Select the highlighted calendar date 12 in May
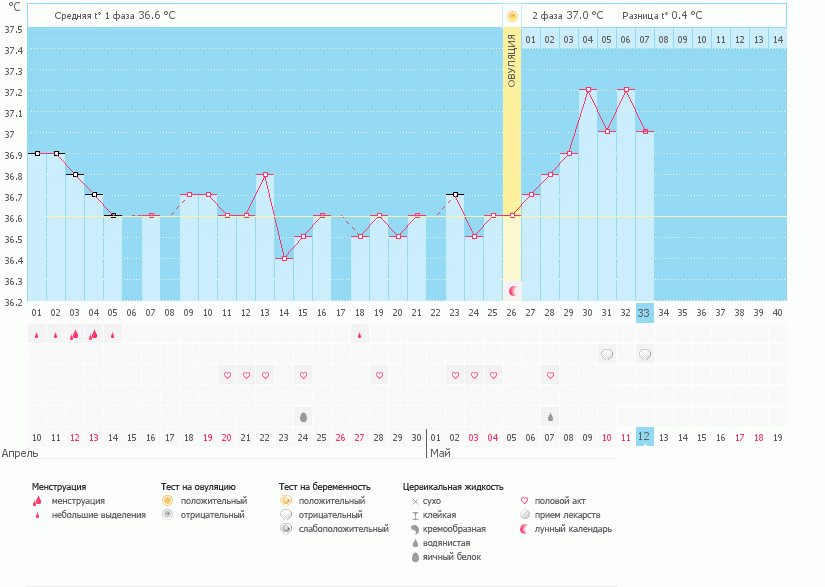Viewport: 825px width, 587px height. click(644, 437)
